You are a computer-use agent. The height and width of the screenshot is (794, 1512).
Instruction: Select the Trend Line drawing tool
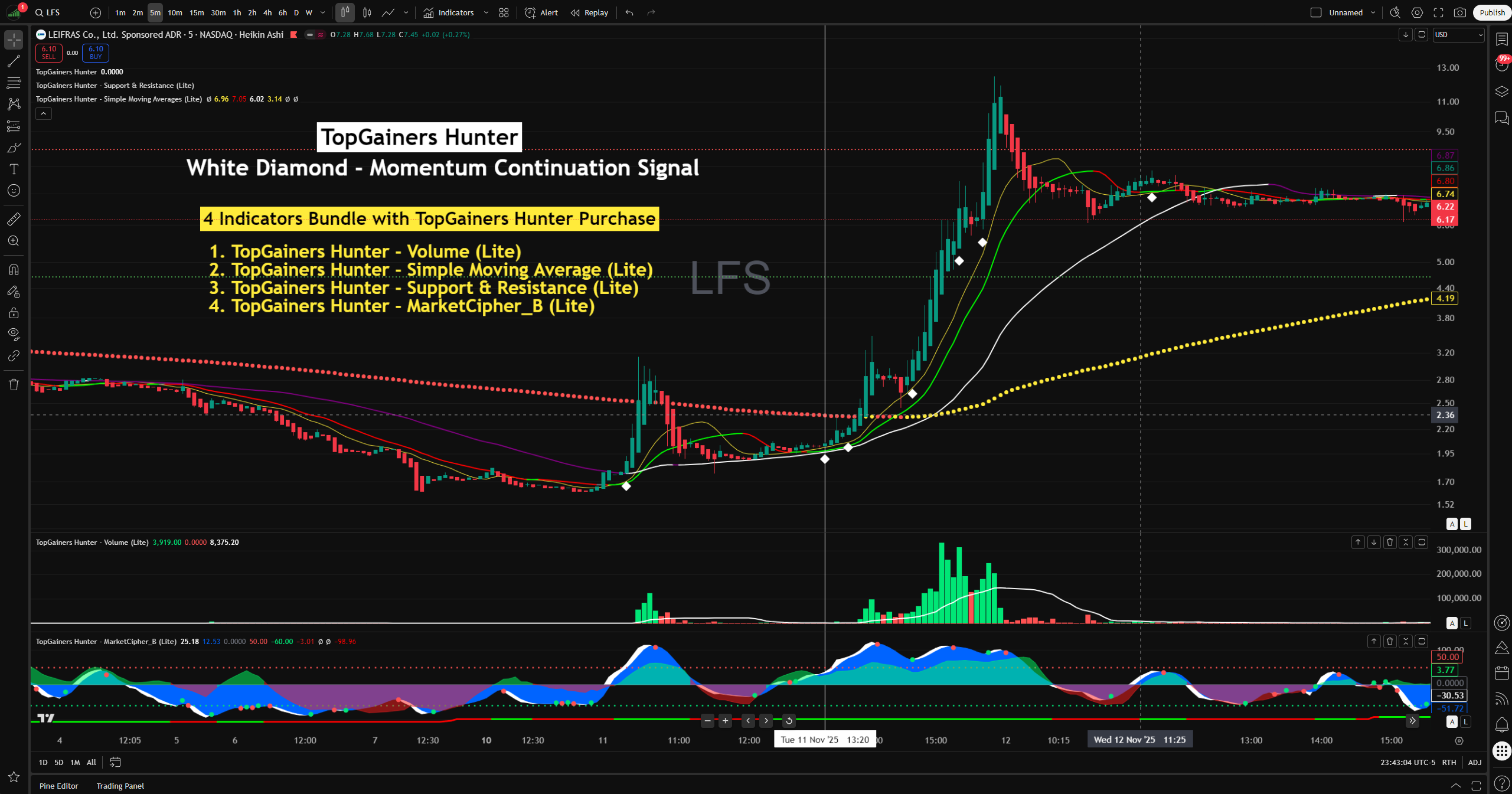14,61
